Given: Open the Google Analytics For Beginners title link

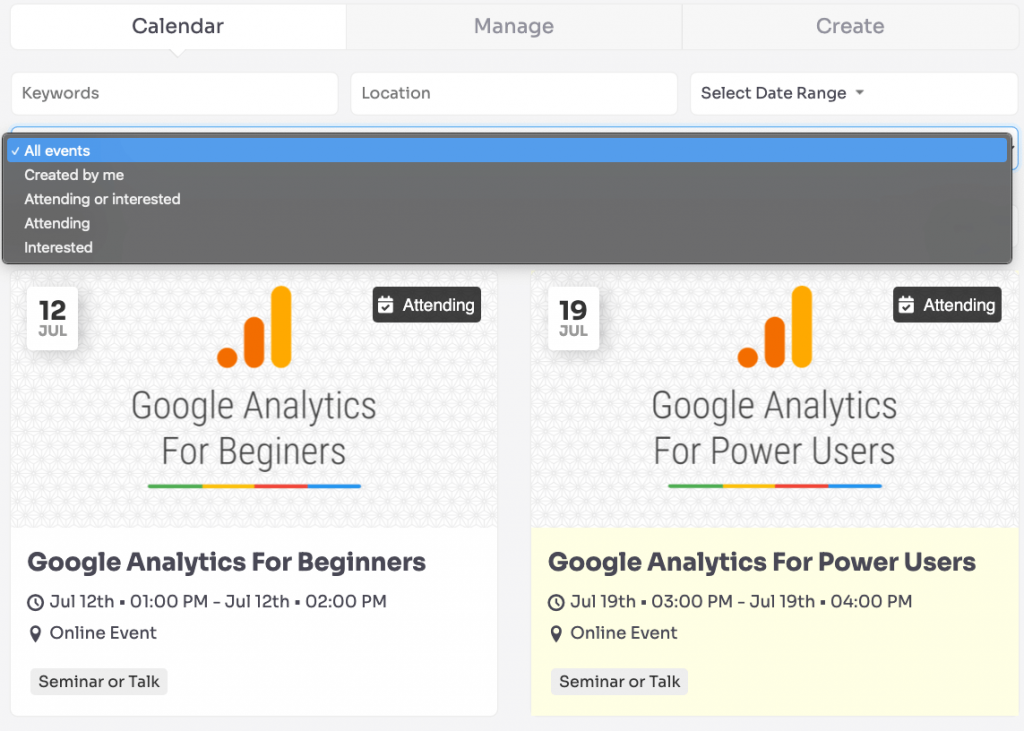Looking at the screenshot, I should coord(227,562).
